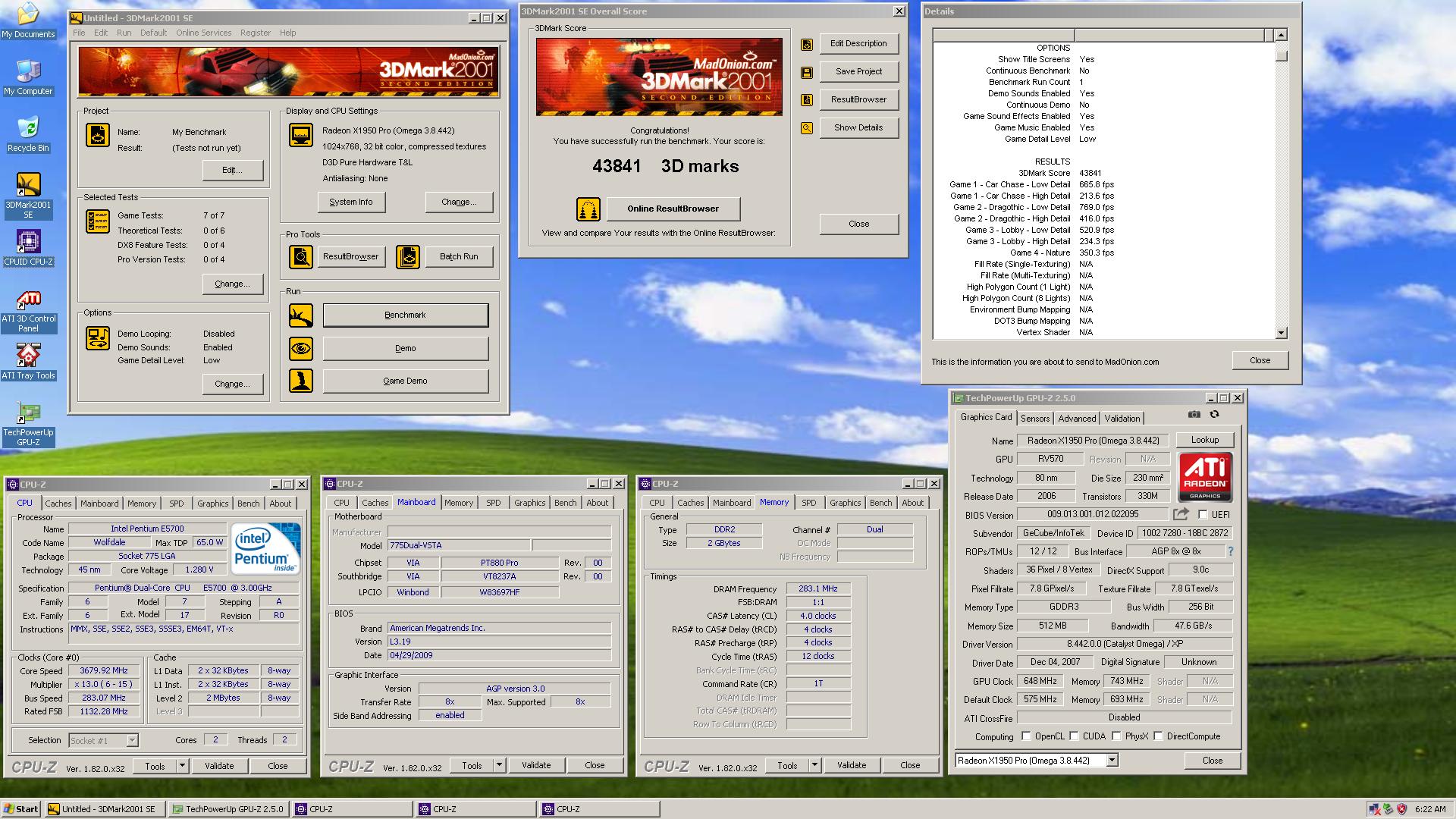Click Change button under Selected Tests
The image size is (1456, 819).
pos(232,284)
